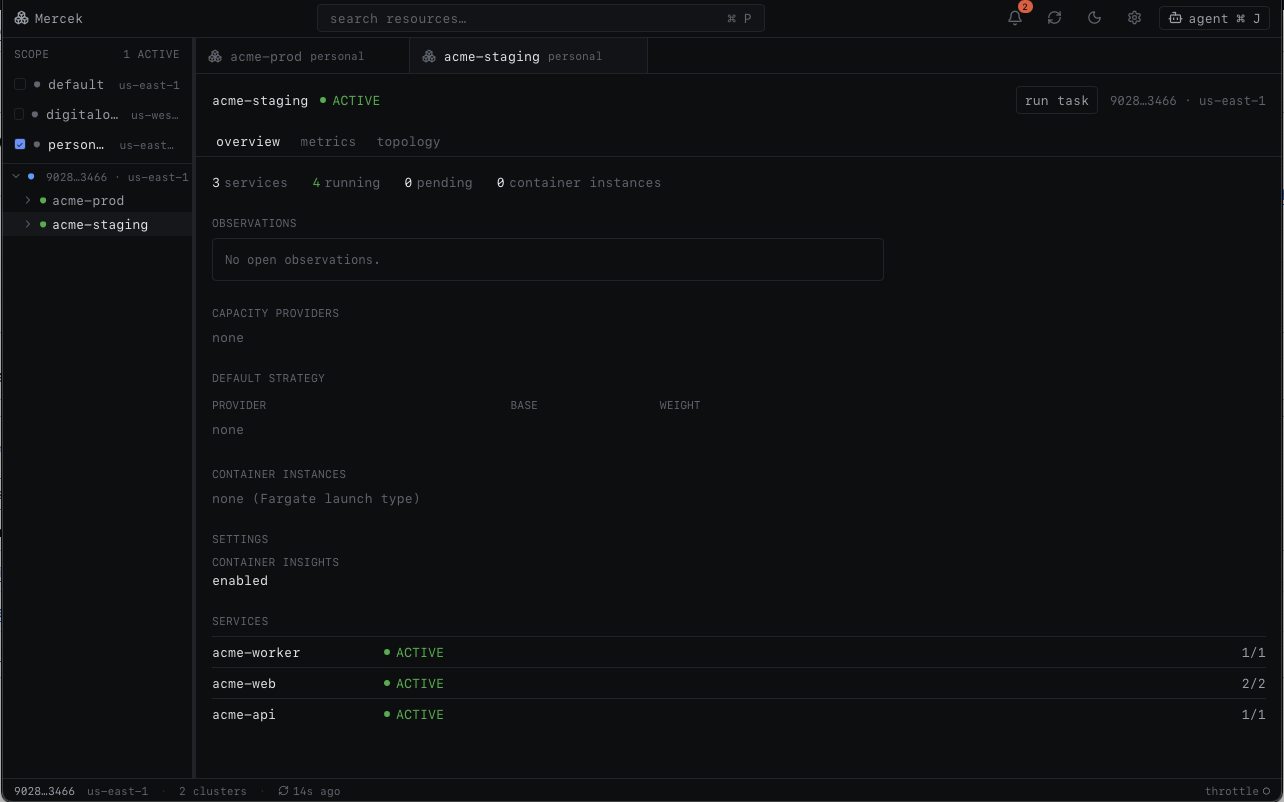1284x802 pixels.
Task: Open the agent panel button
Action: [1215, 18]
